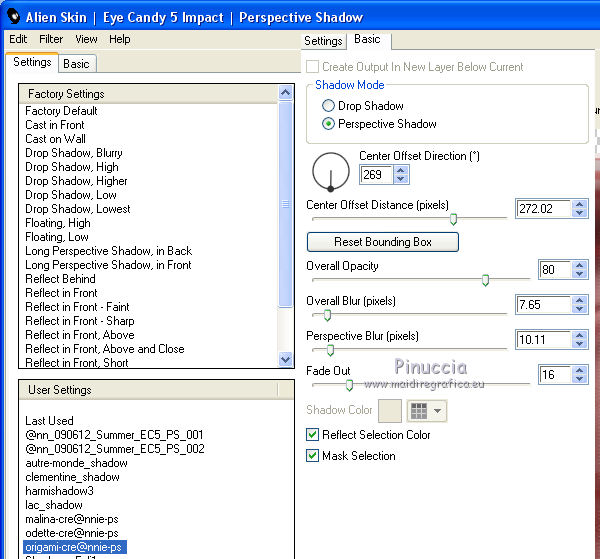
Task: Increase Center Offset Direction value
Action: tap(401, 170)
